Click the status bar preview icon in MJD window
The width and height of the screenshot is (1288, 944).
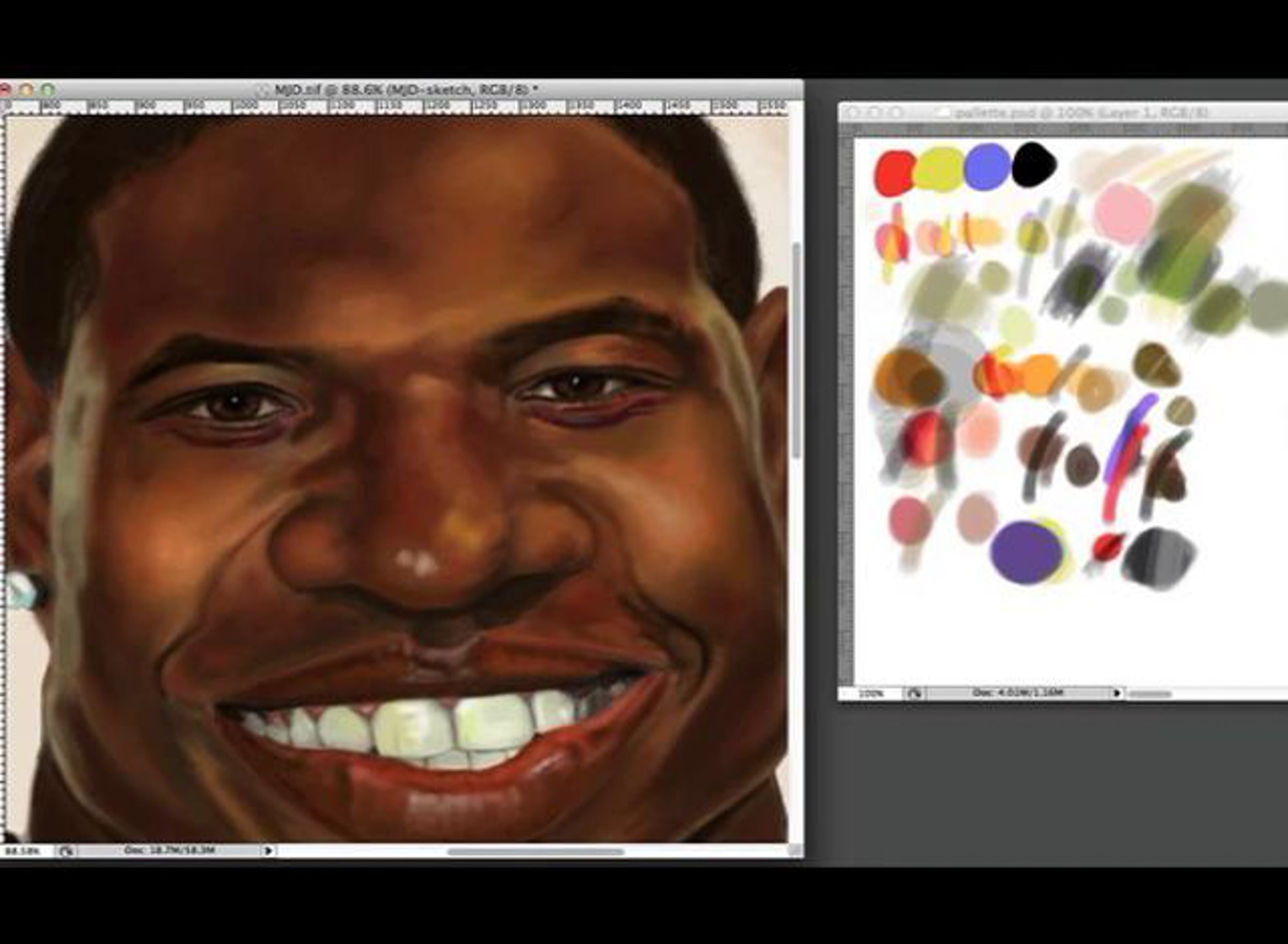(67, 851)
